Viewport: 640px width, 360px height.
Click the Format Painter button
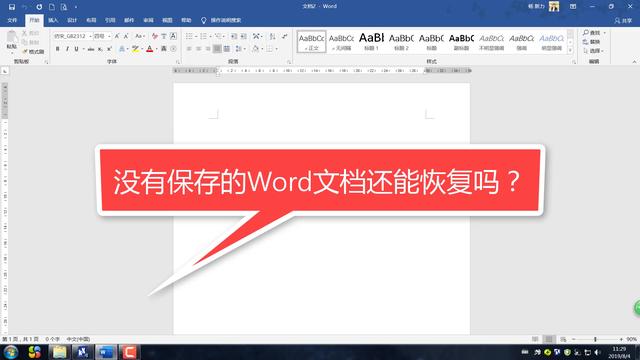[33, 52]
